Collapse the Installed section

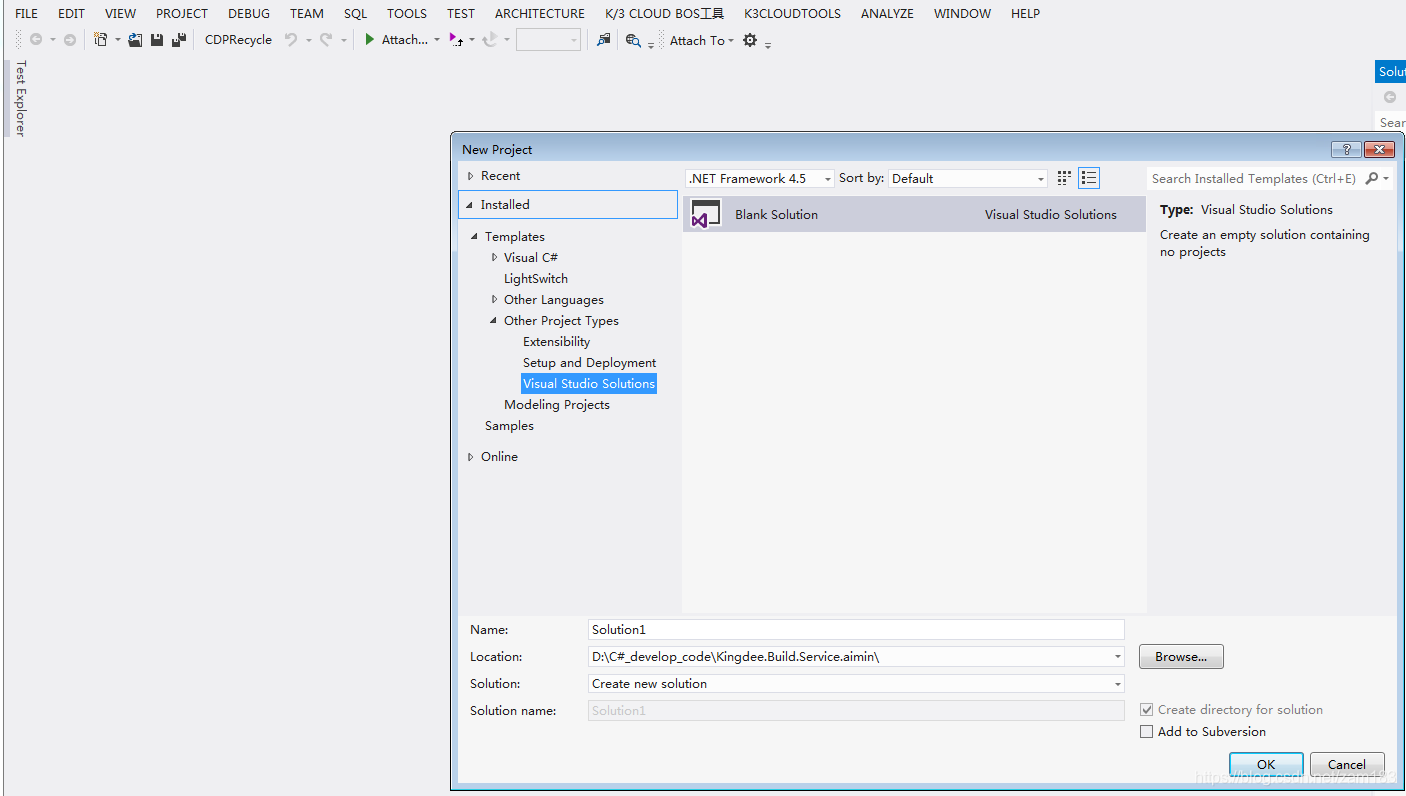(470, 205)
